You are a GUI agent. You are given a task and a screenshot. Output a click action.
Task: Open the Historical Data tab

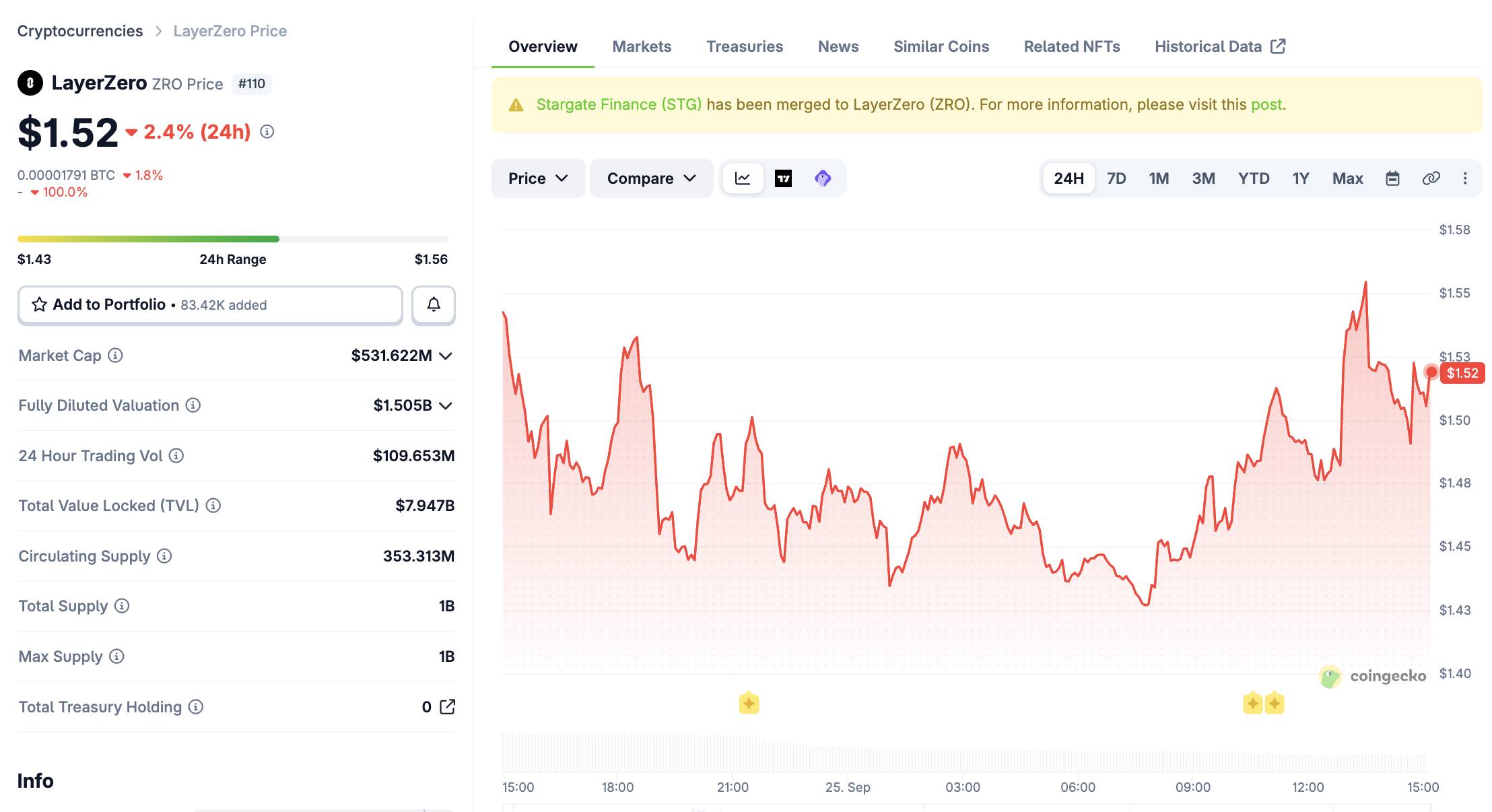point(1220,46)
